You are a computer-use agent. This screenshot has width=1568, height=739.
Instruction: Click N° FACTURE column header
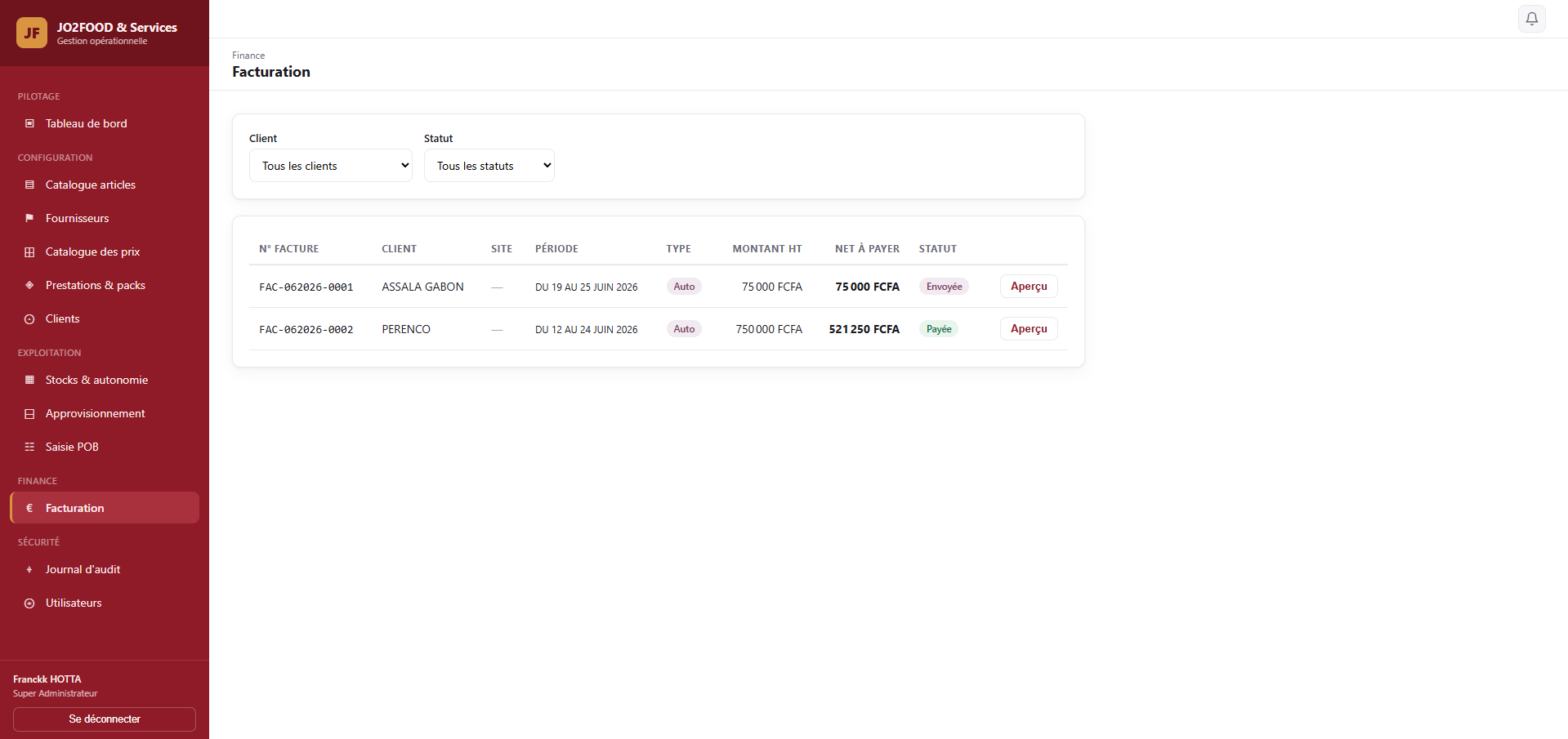click(x=289, y=249)
